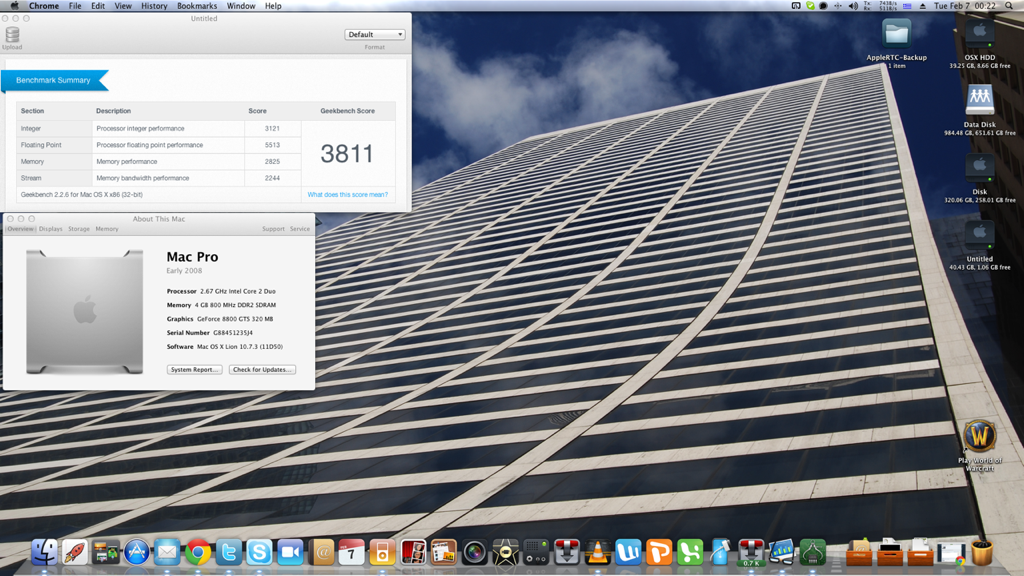Image resolution: width=1024 pixels, height=576 pixels.
Task: Open the Support link in About This Mac
Action: point(273,229)
